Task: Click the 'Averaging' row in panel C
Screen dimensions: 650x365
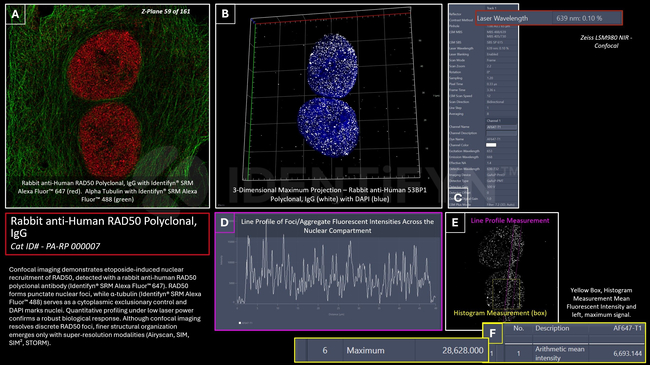Action: pos(483,114)
